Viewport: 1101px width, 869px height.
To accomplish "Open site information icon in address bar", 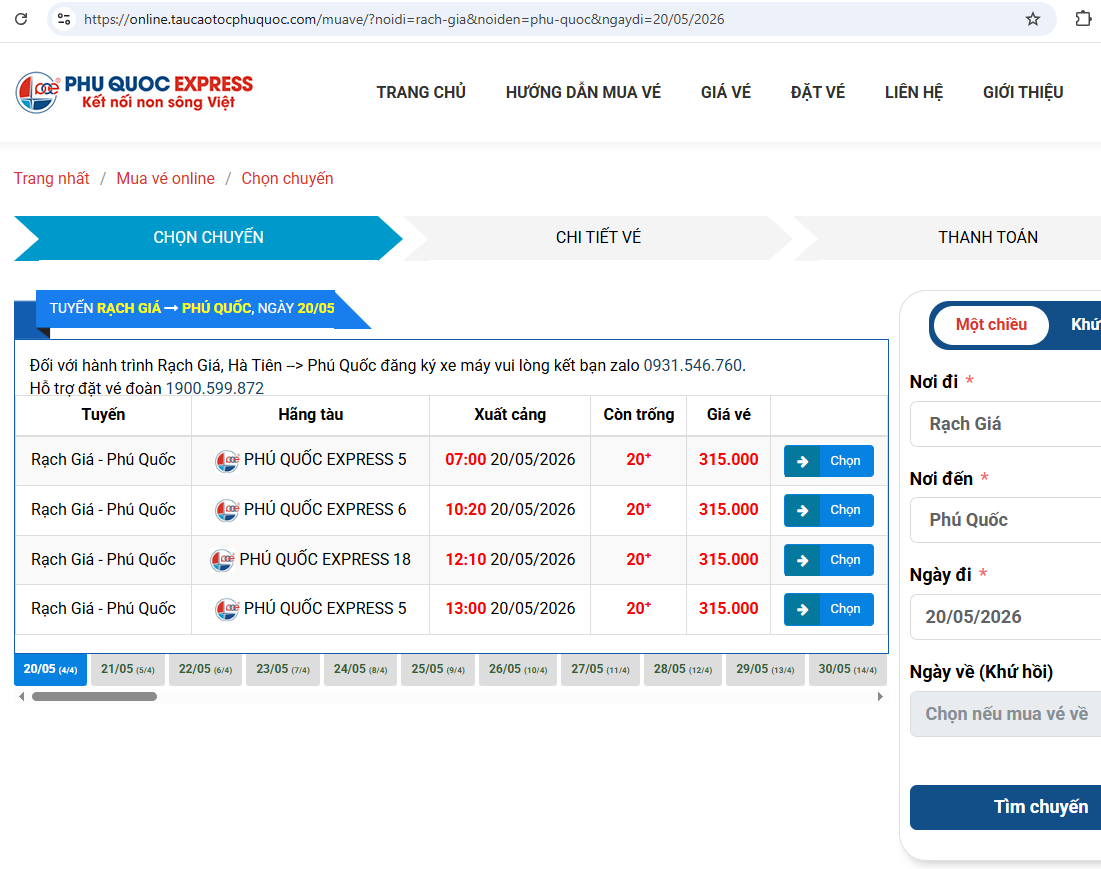I will point(65,19).
